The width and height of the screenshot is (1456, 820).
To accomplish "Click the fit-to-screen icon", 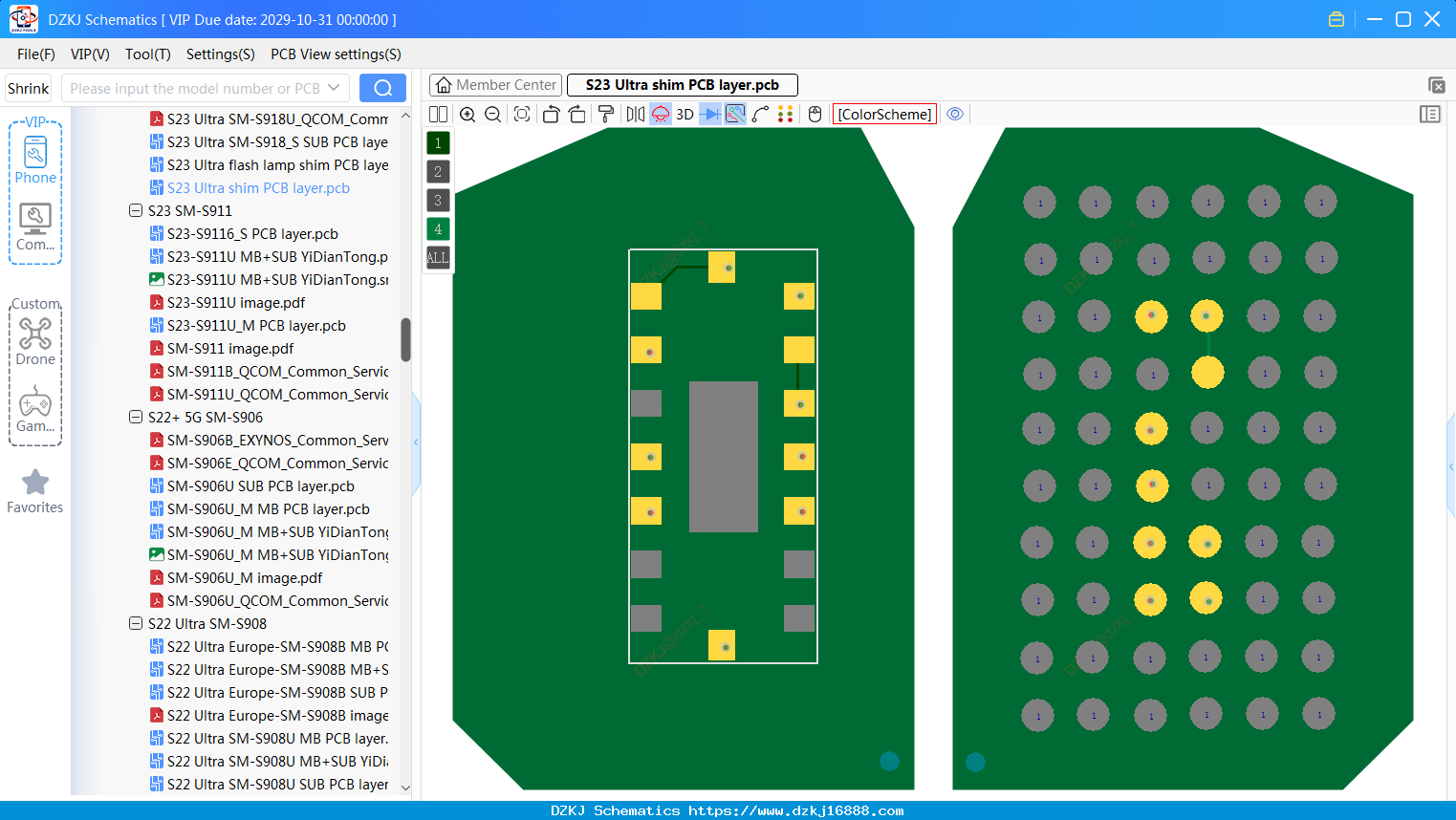I will click(522, 115).
